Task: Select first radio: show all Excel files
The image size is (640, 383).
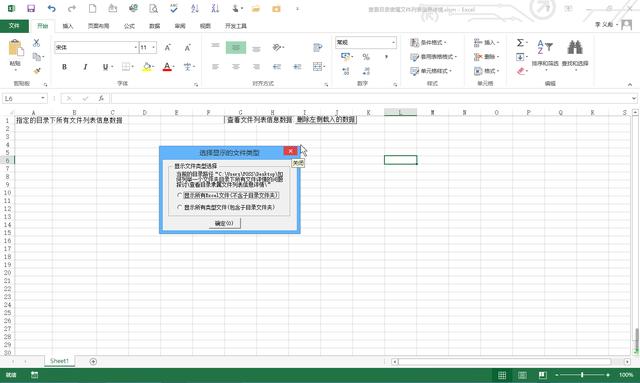Action: click(x=180, y=196)
